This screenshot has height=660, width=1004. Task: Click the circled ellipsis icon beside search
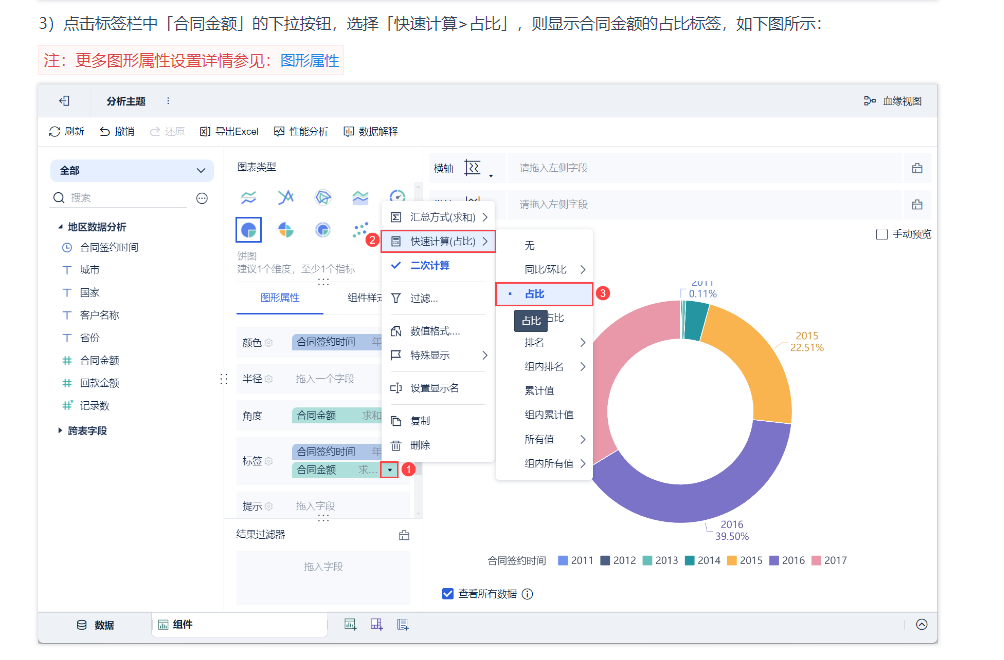click(202, 198)
